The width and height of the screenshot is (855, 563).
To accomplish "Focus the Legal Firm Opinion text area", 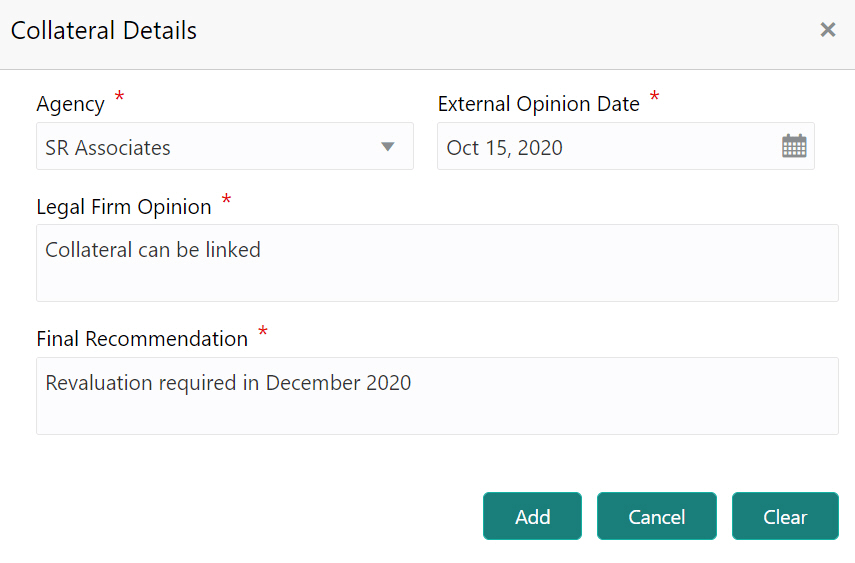I will click(x=437, y=263).
